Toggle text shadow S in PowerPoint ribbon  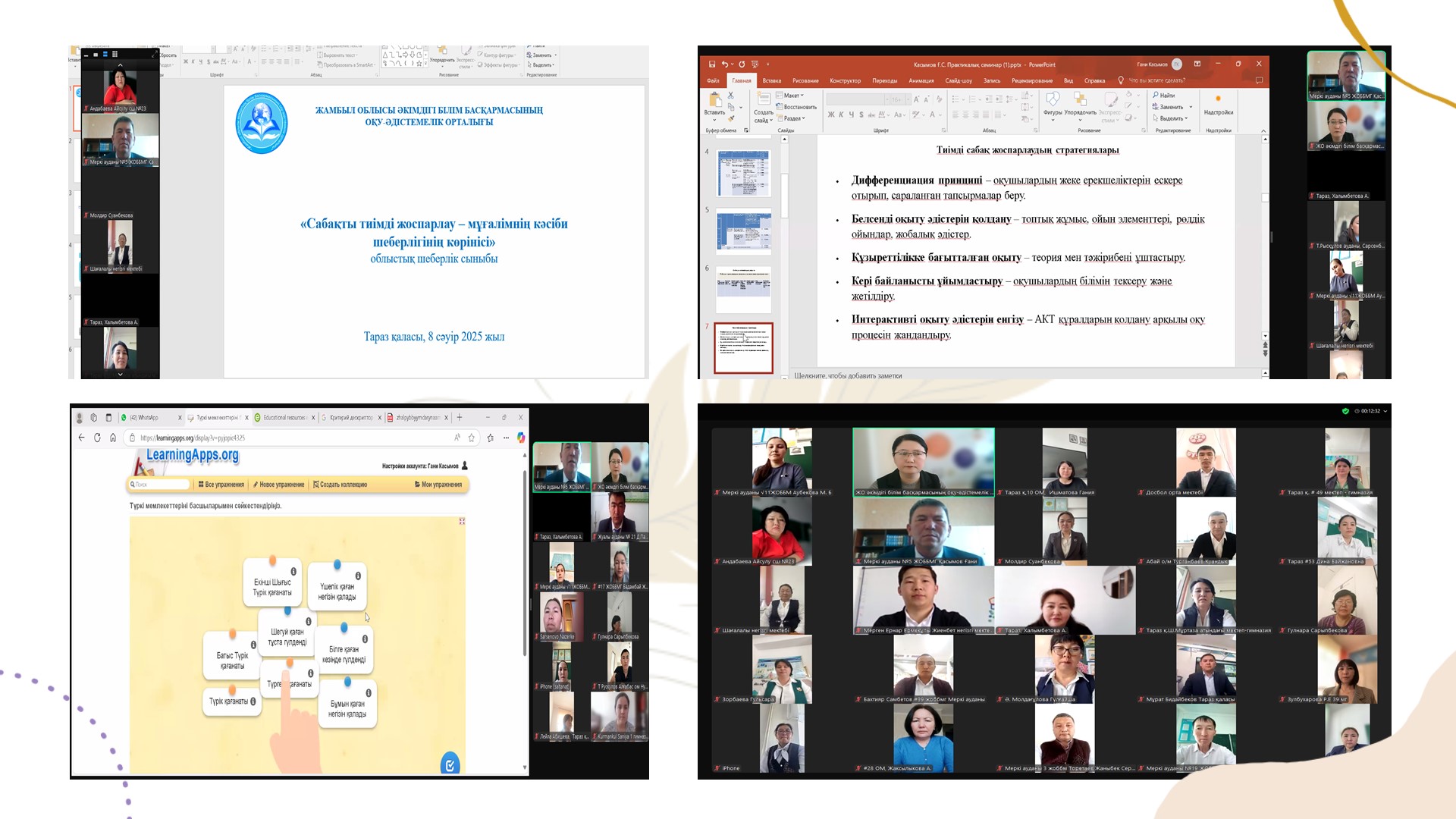(x=861, y=115)
